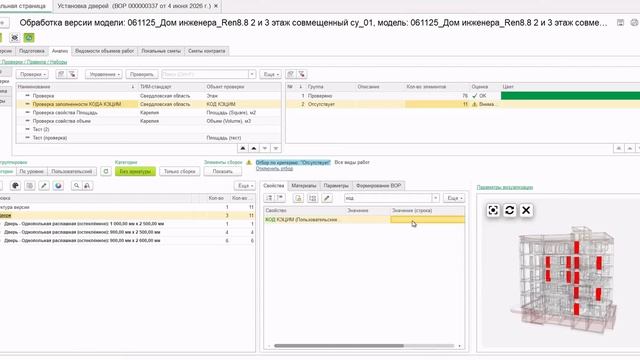This screenshot has height=360, width=640.
Task: Click the Проверить button
Action: coord(142,74)
